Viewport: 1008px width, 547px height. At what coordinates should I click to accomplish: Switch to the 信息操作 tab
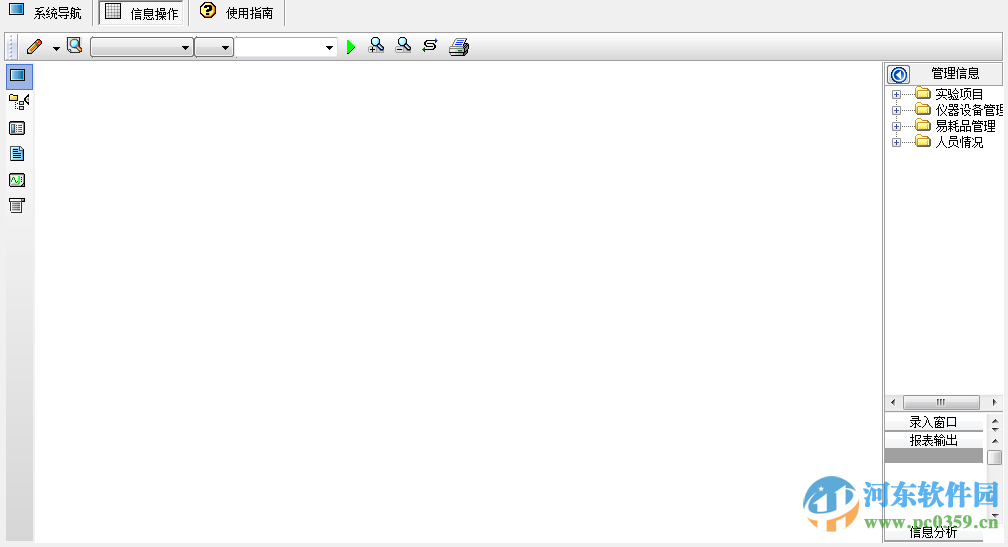pyautogui.click(x=142, y=12)
